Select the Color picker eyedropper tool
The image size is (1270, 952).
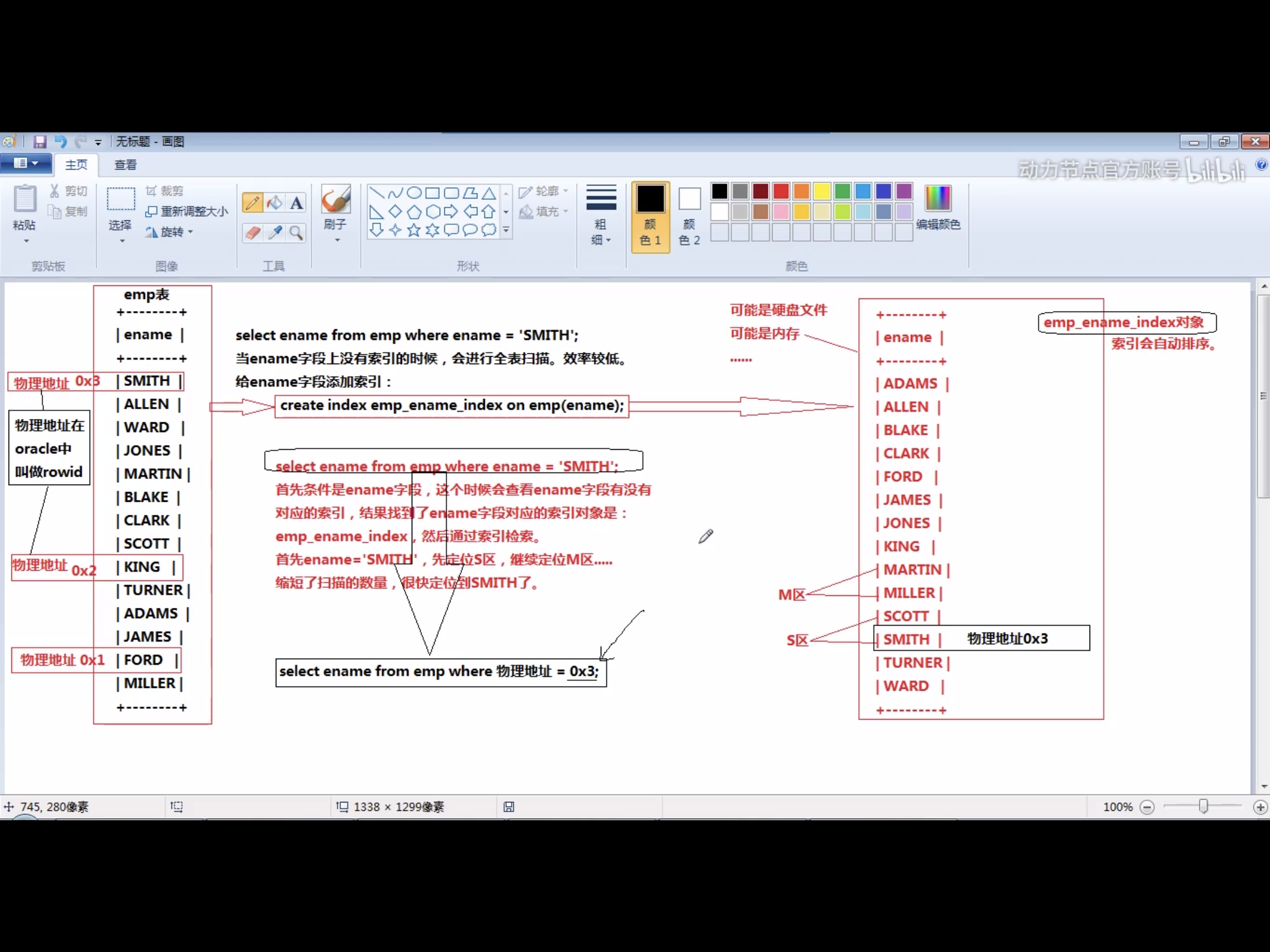pos(275,232)
